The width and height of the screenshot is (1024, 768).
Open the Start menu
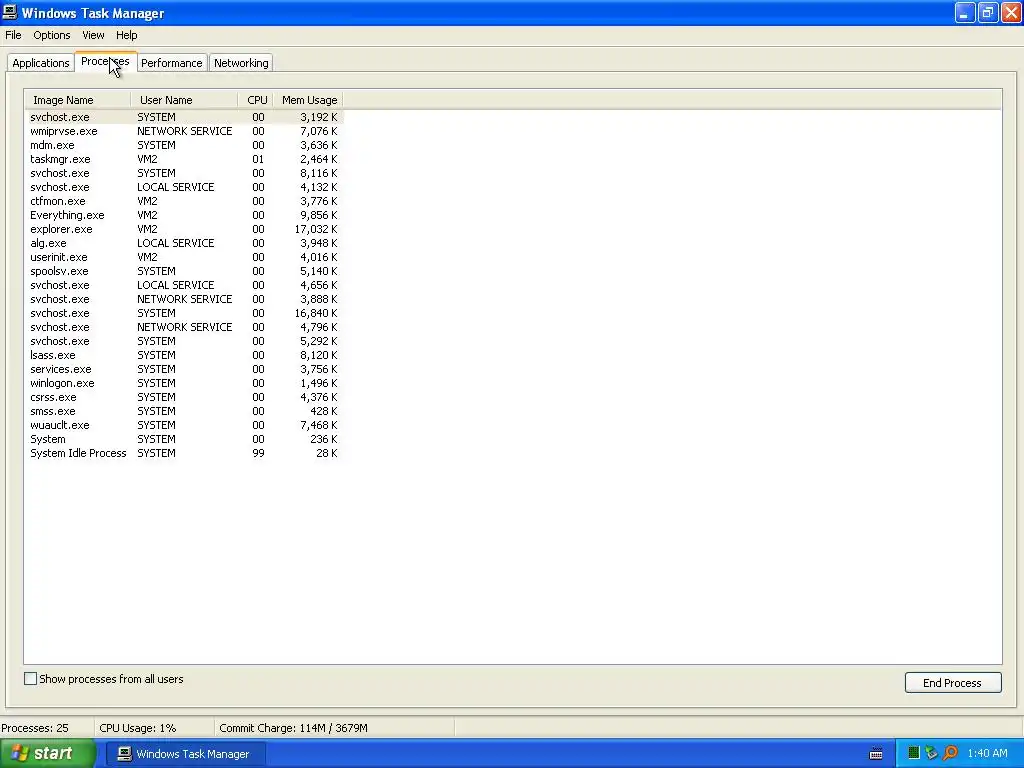[x=48, y=753]
